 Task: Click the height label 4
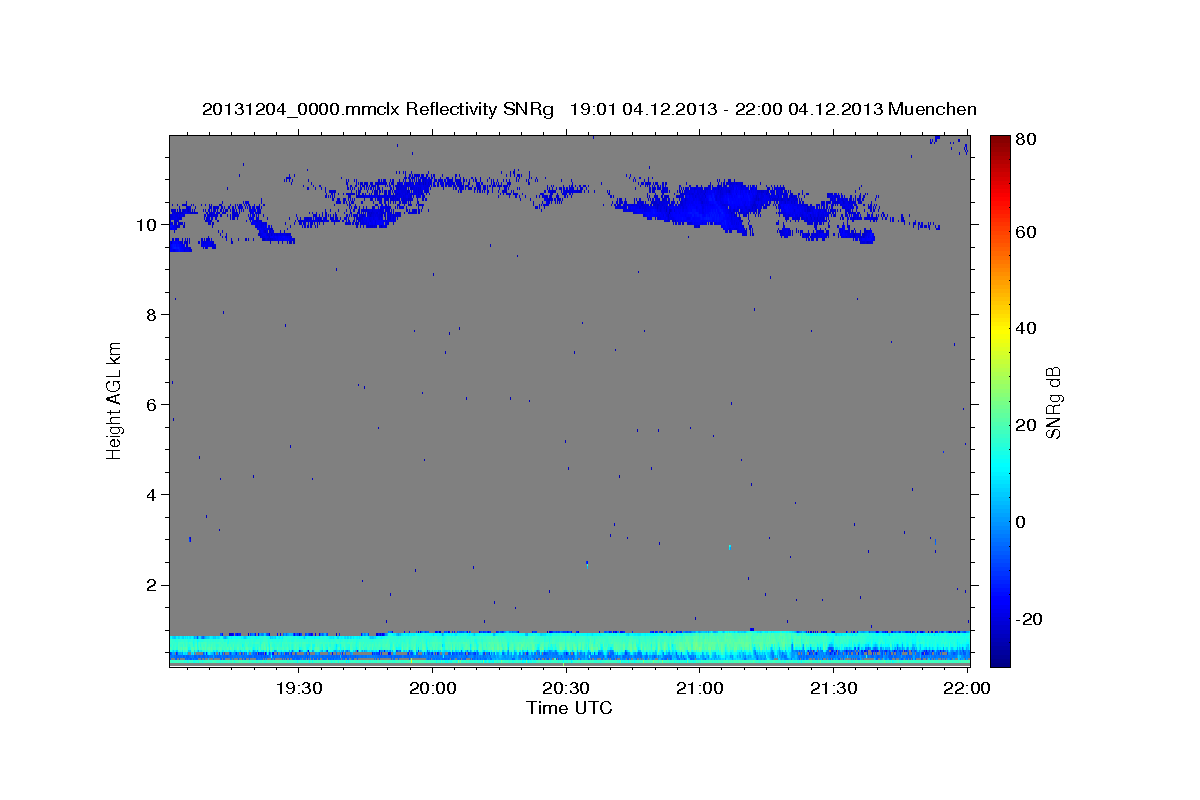click(151, 495)
